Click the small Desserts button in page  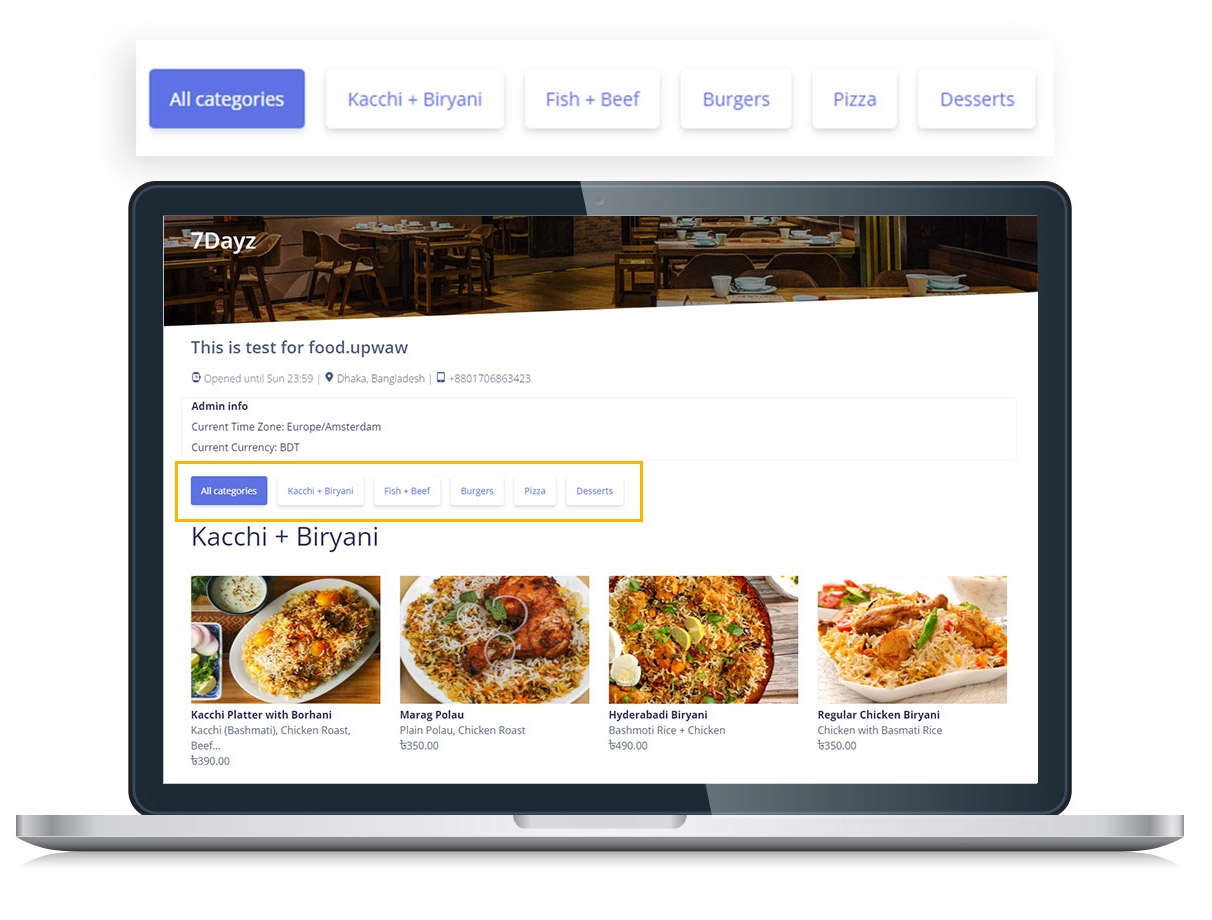[594, 491]
